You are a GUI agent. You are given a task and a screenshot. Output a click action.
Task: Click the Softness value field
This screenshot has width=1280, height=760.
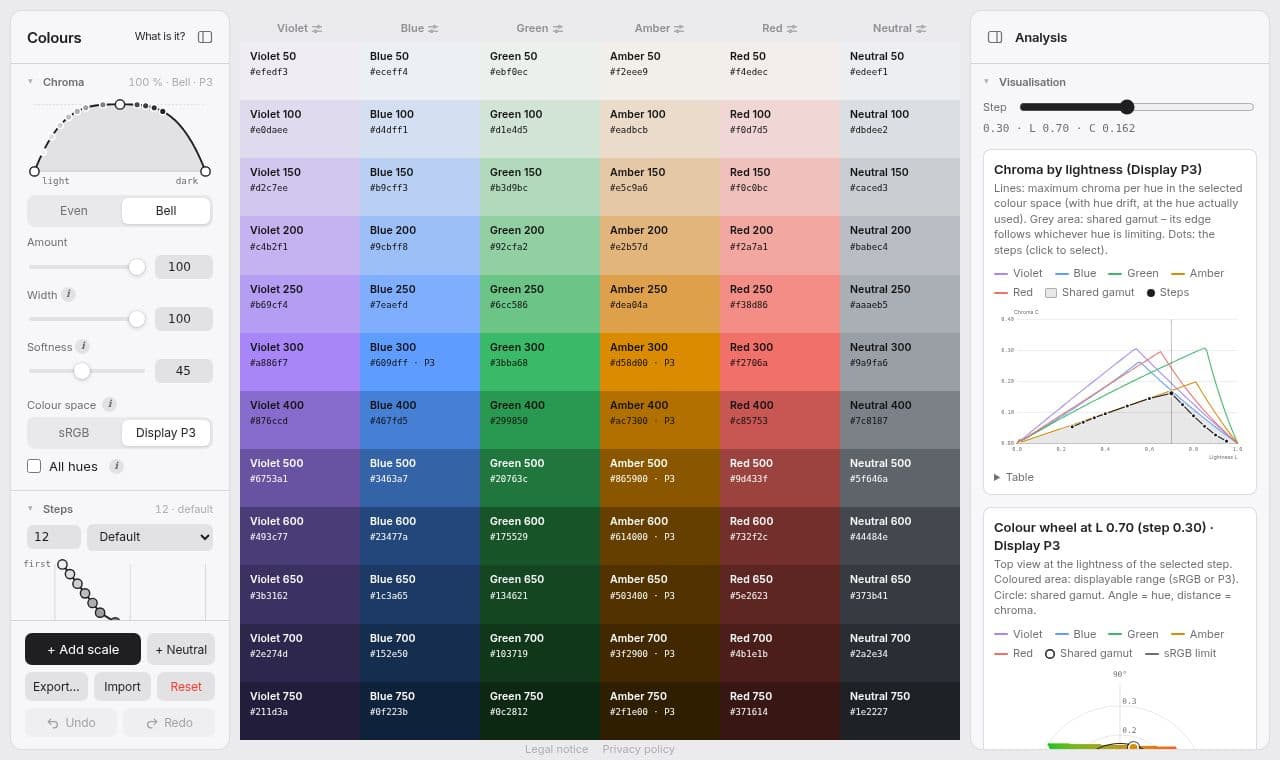pos(184,371)
